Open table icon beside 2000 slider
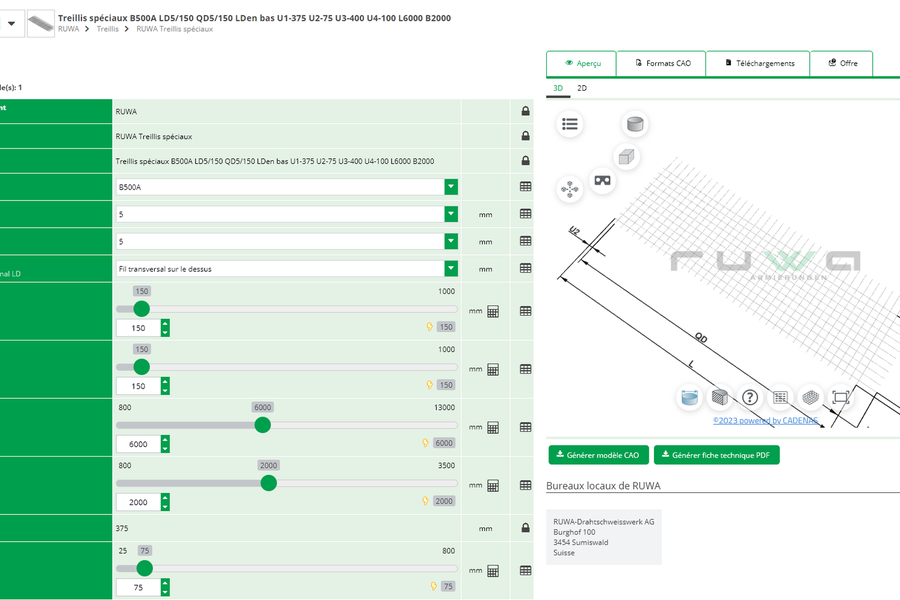Screen dimensions: 900x600 [x=525, y=485]
